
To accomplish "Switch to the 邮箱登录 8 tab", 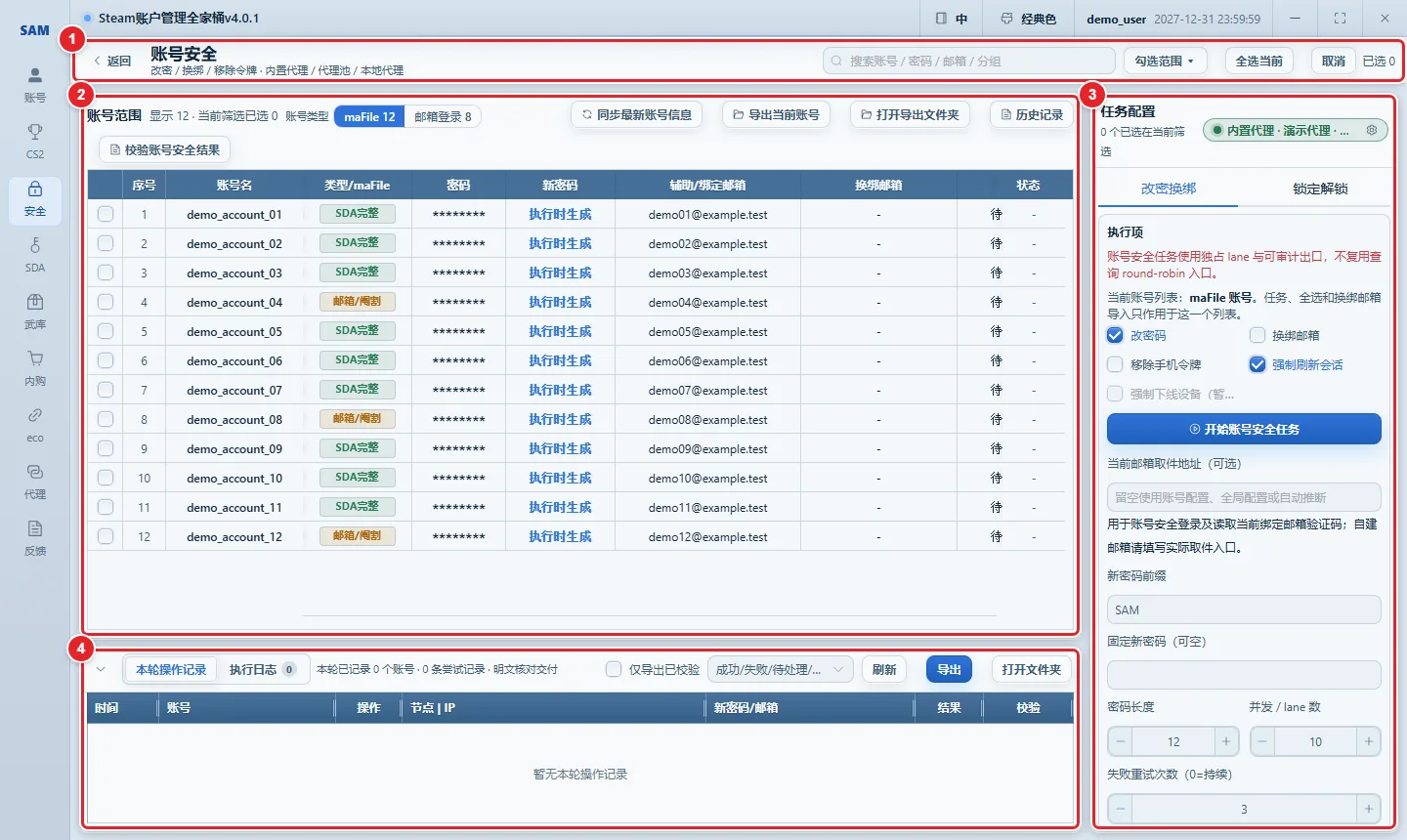I will point(443,116).
